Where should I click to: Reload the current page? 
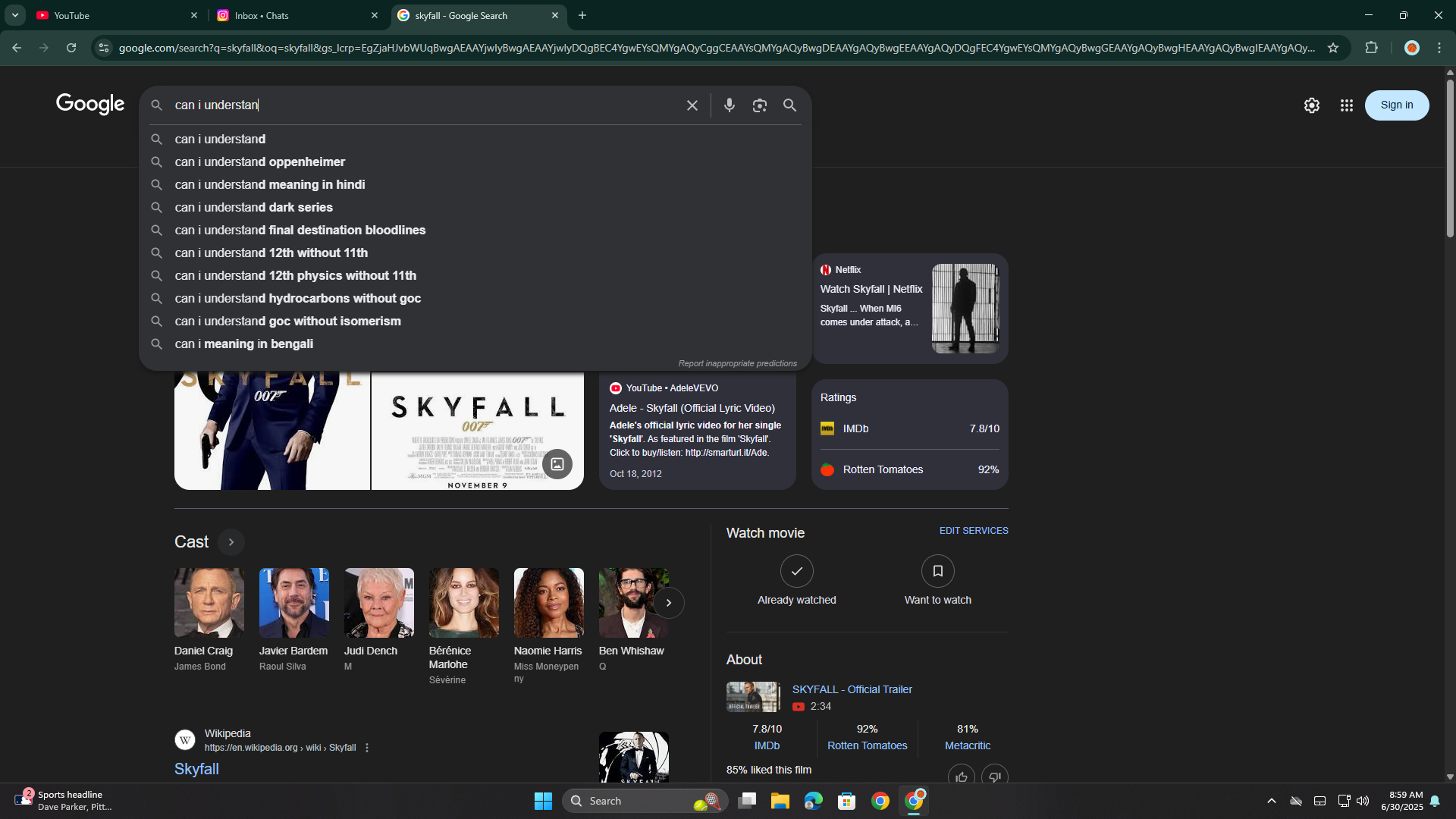click(71, 48)
